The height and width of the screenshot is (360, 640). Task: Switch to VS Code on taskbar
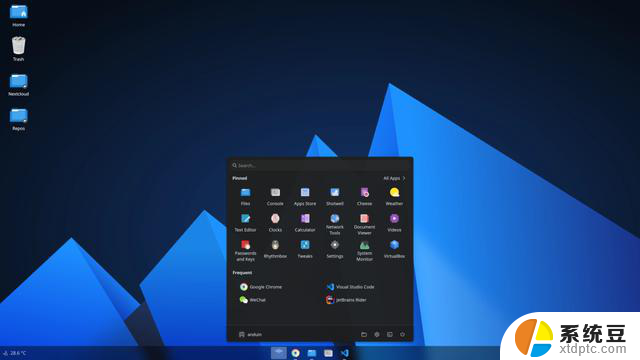coord(344,353)
